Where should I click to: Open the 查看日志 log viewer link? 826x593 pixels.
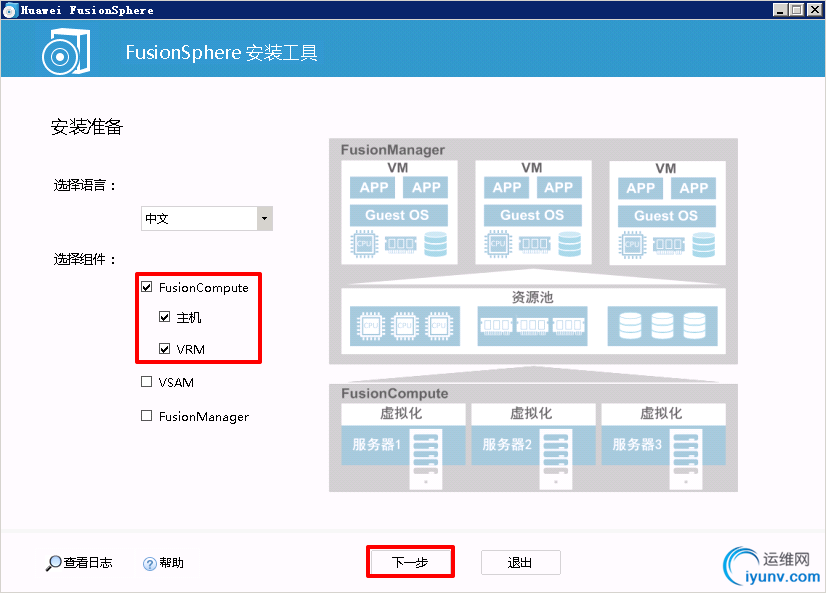click(x=80, y=563)
